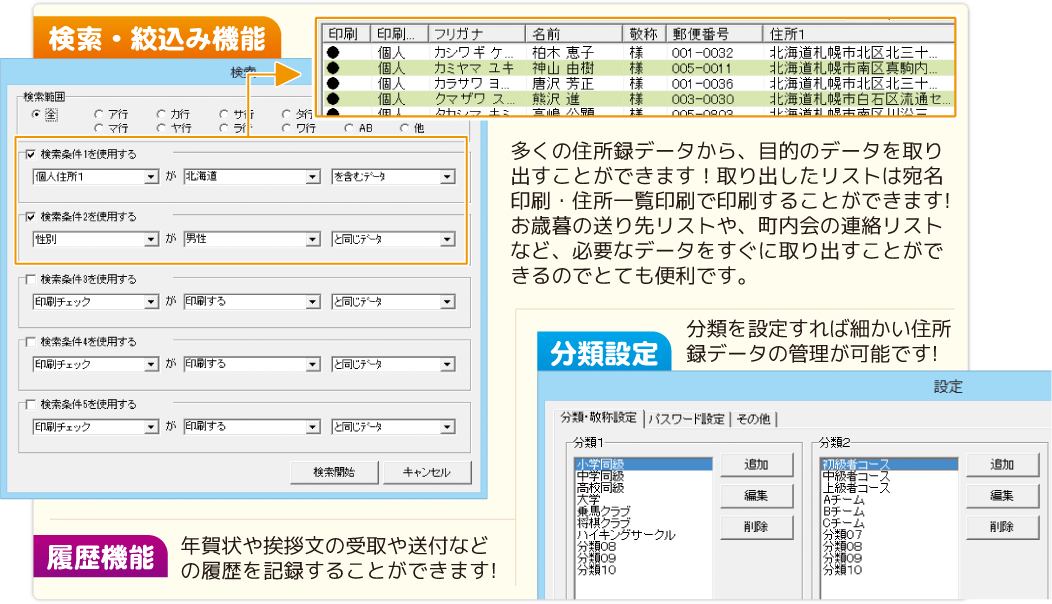1052x604 pixels.
Task: Expand the 北海道 value dropdown
Action: click(311, 177)
